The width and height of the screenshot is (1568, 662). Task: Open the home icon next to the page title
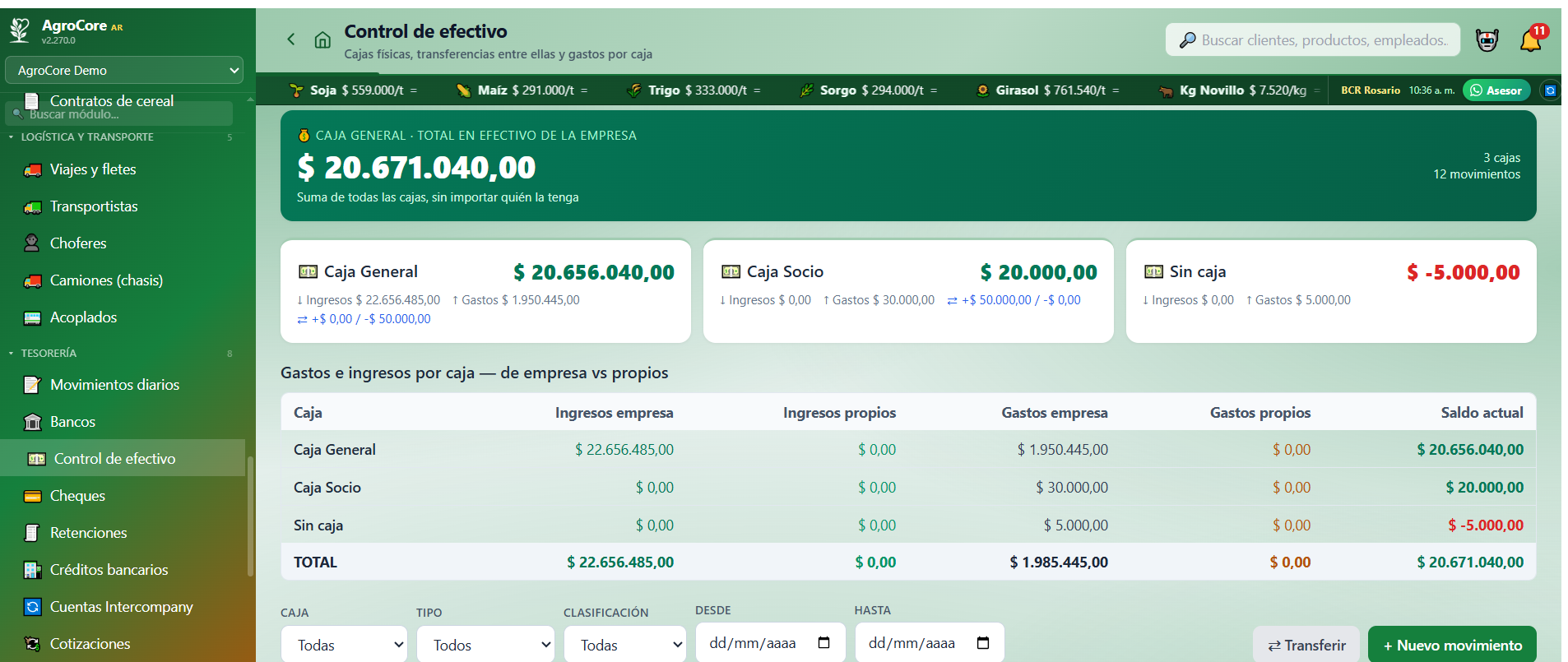(x=322, y=39)
